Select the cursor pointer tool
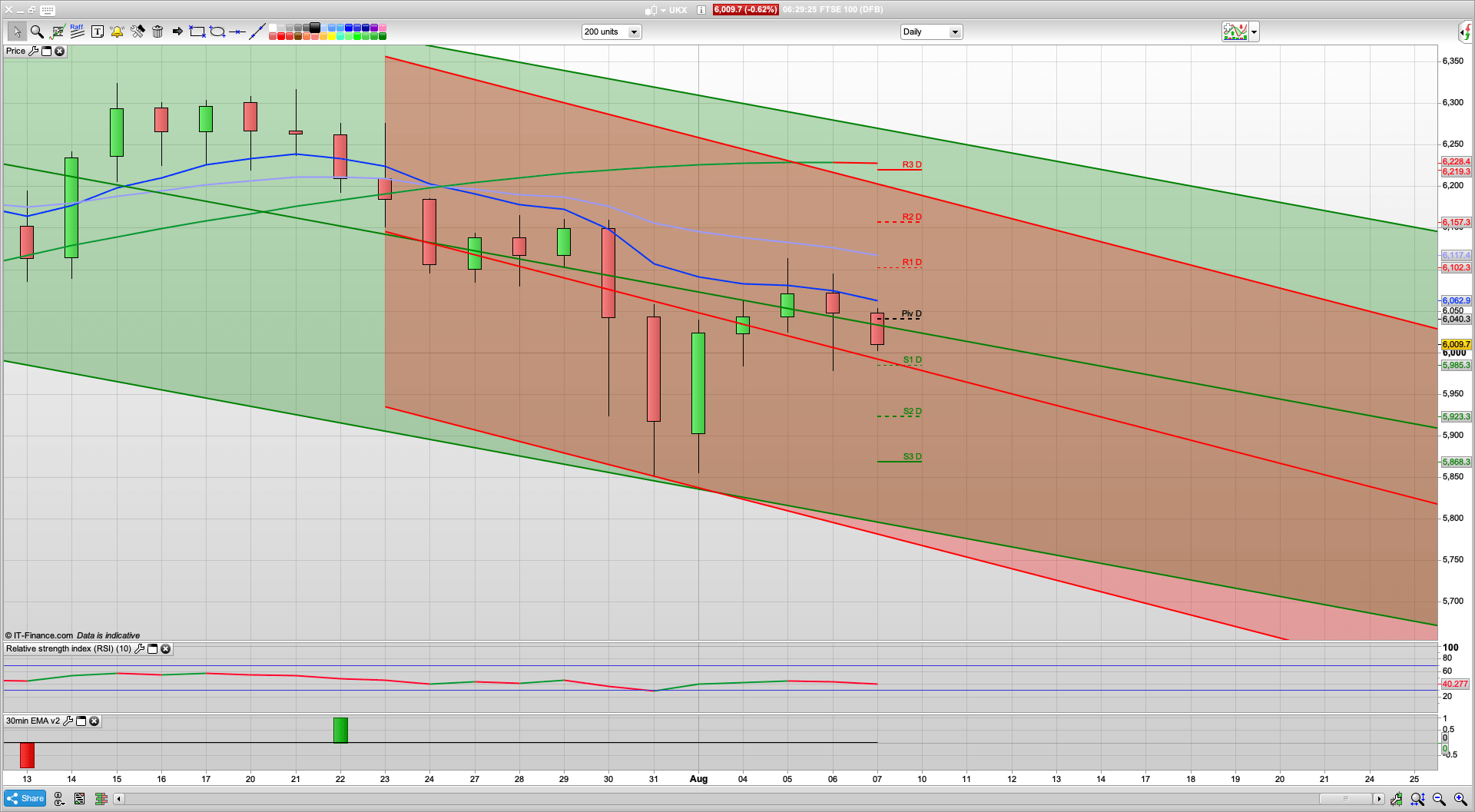The height and width of the screenshot is (812, 1475). click(16, 31)
